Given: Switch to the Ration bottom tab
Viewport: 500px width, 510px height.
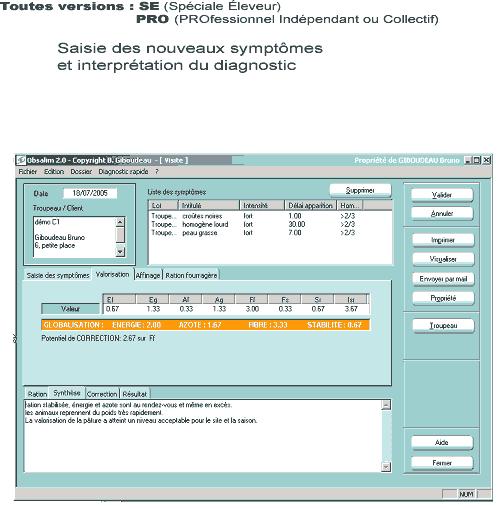Looking at the screenshot, I should [x=37, y=394].
